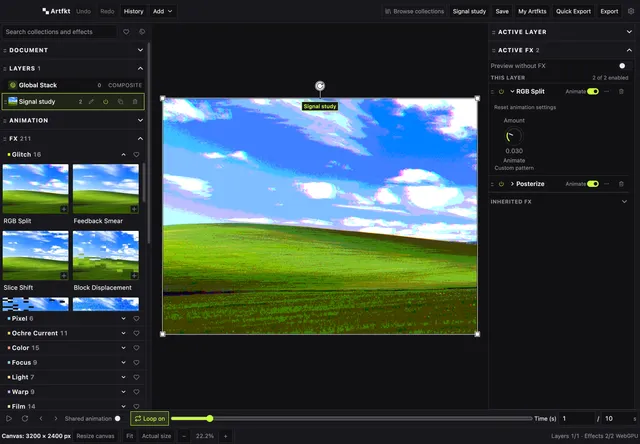
Task: Delete the Posterize effect
Action: pyautogui.click(x=621, y=184)
